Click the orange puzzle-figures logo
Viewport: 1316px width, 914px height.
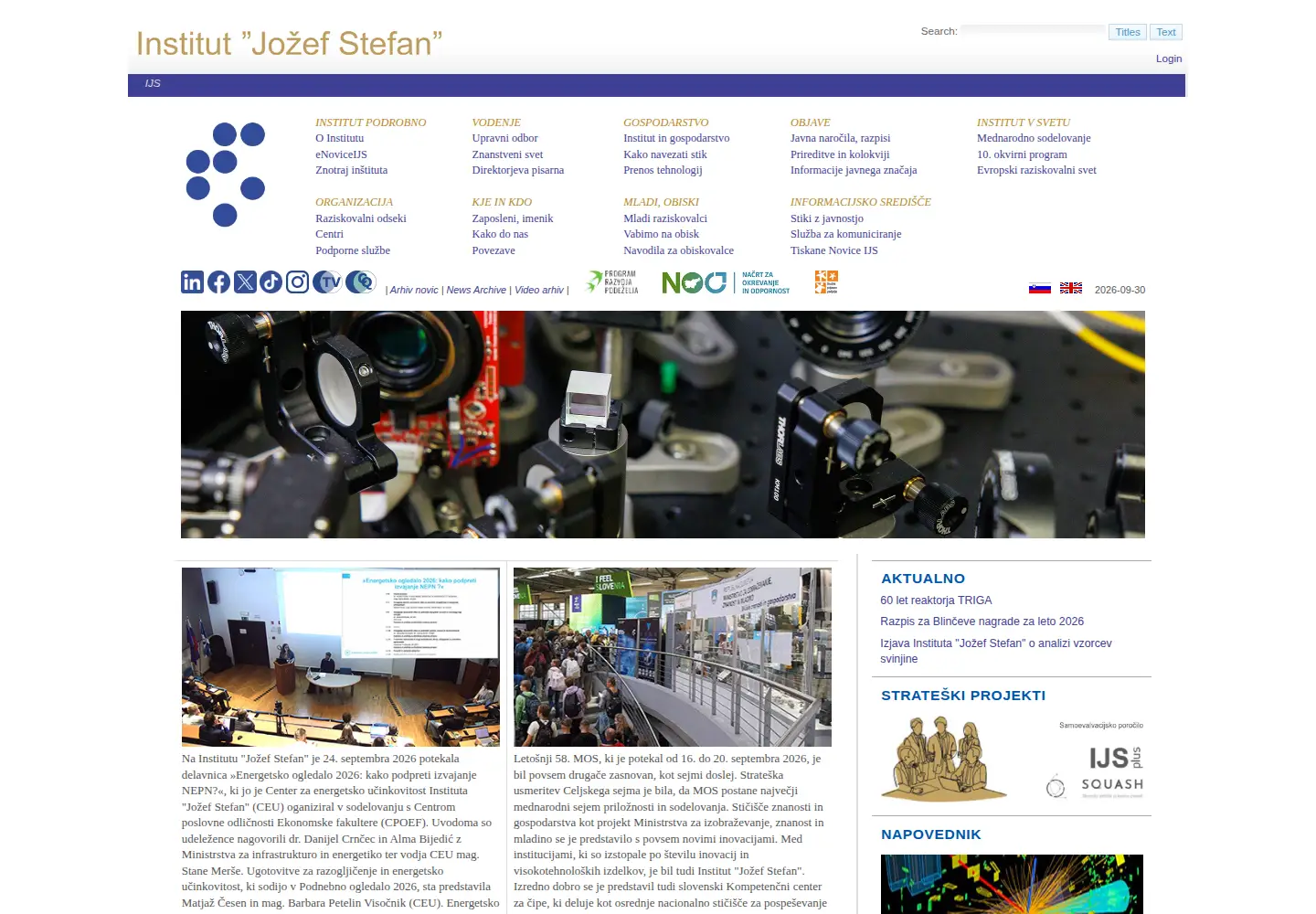826,282
